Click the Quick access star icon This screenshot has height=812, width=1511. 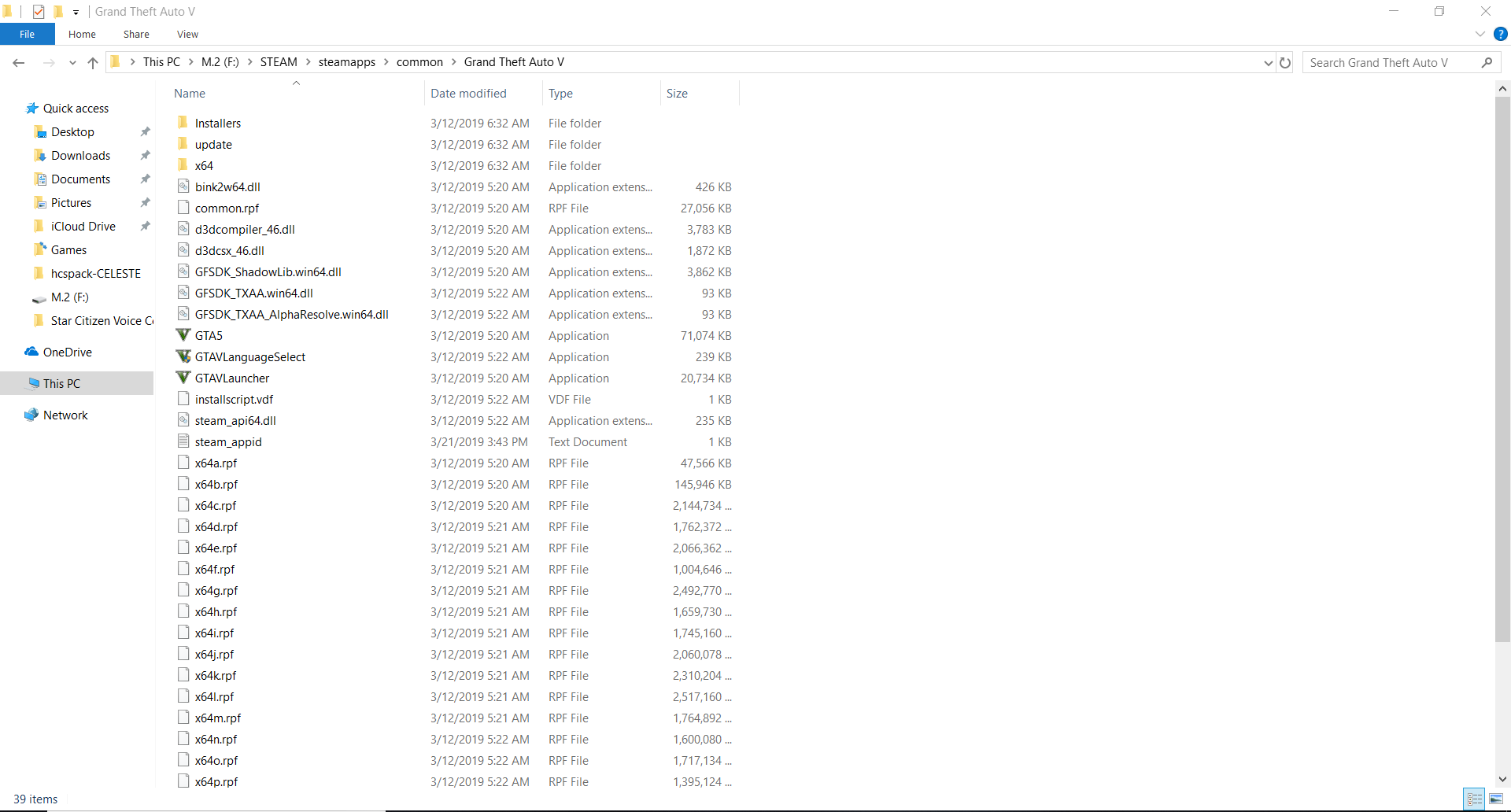(32, 108)
